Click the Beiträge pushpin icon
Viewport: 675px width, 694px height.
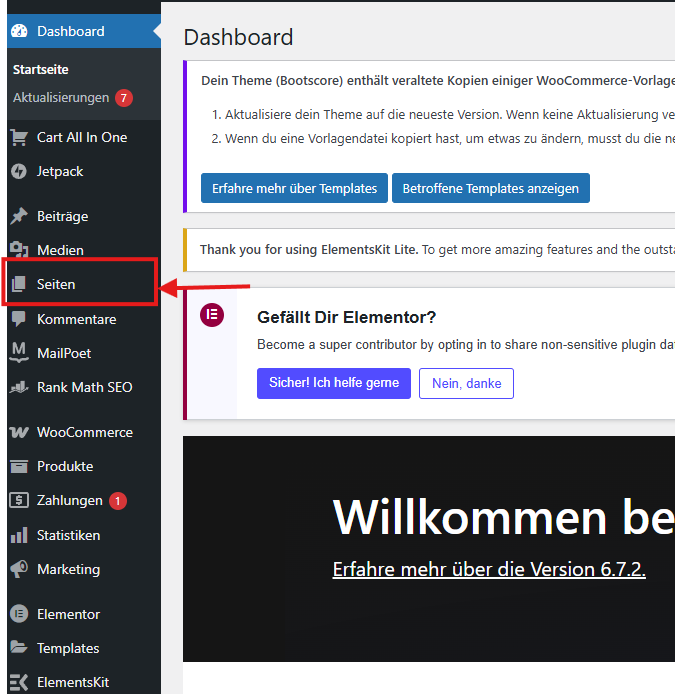click(x=18, y=217)
